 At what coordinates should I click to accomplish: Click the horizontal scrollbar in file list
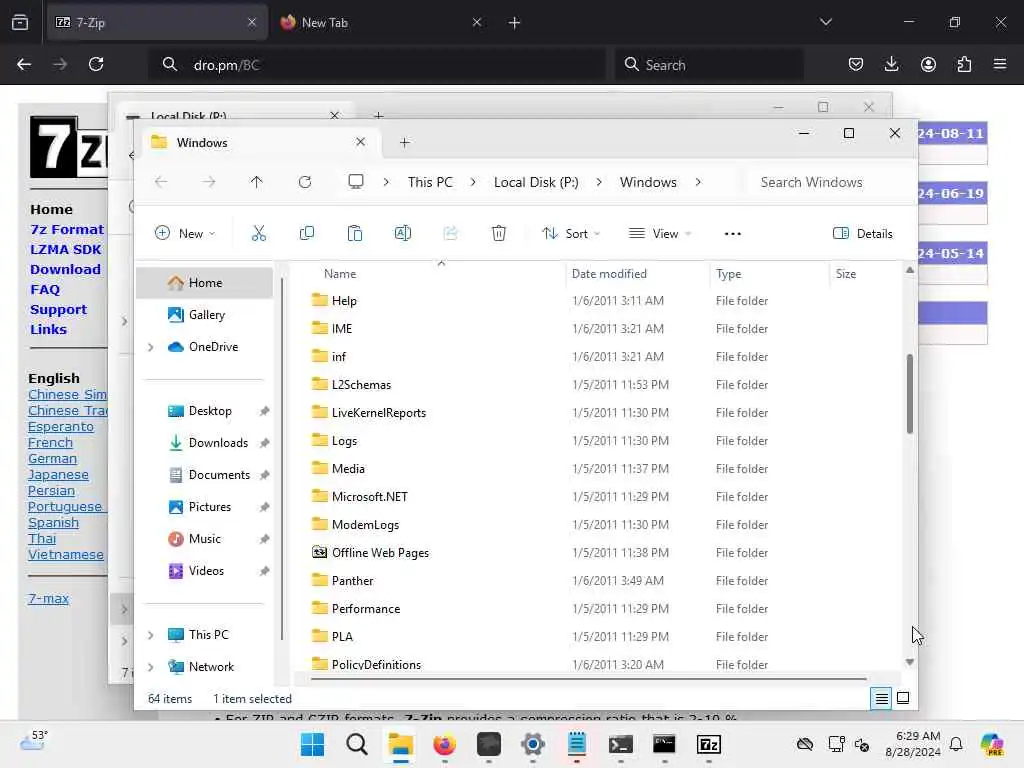[588, 679]
